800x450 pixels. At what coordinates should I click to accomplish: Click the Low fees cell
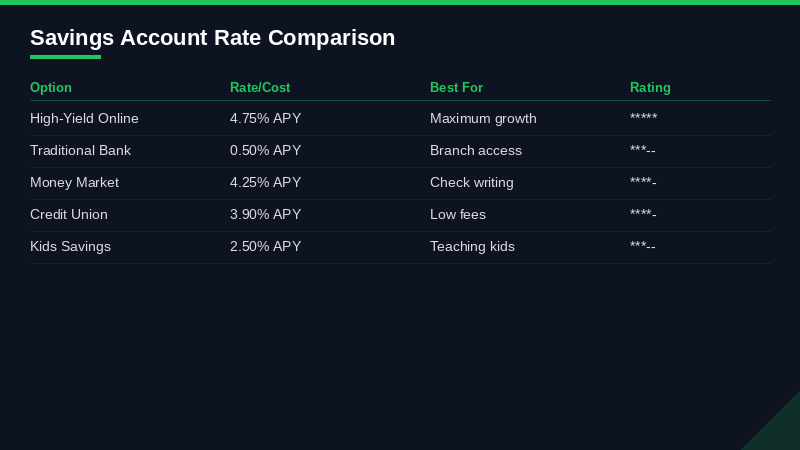pyautogui.click(x=458, y=215)
